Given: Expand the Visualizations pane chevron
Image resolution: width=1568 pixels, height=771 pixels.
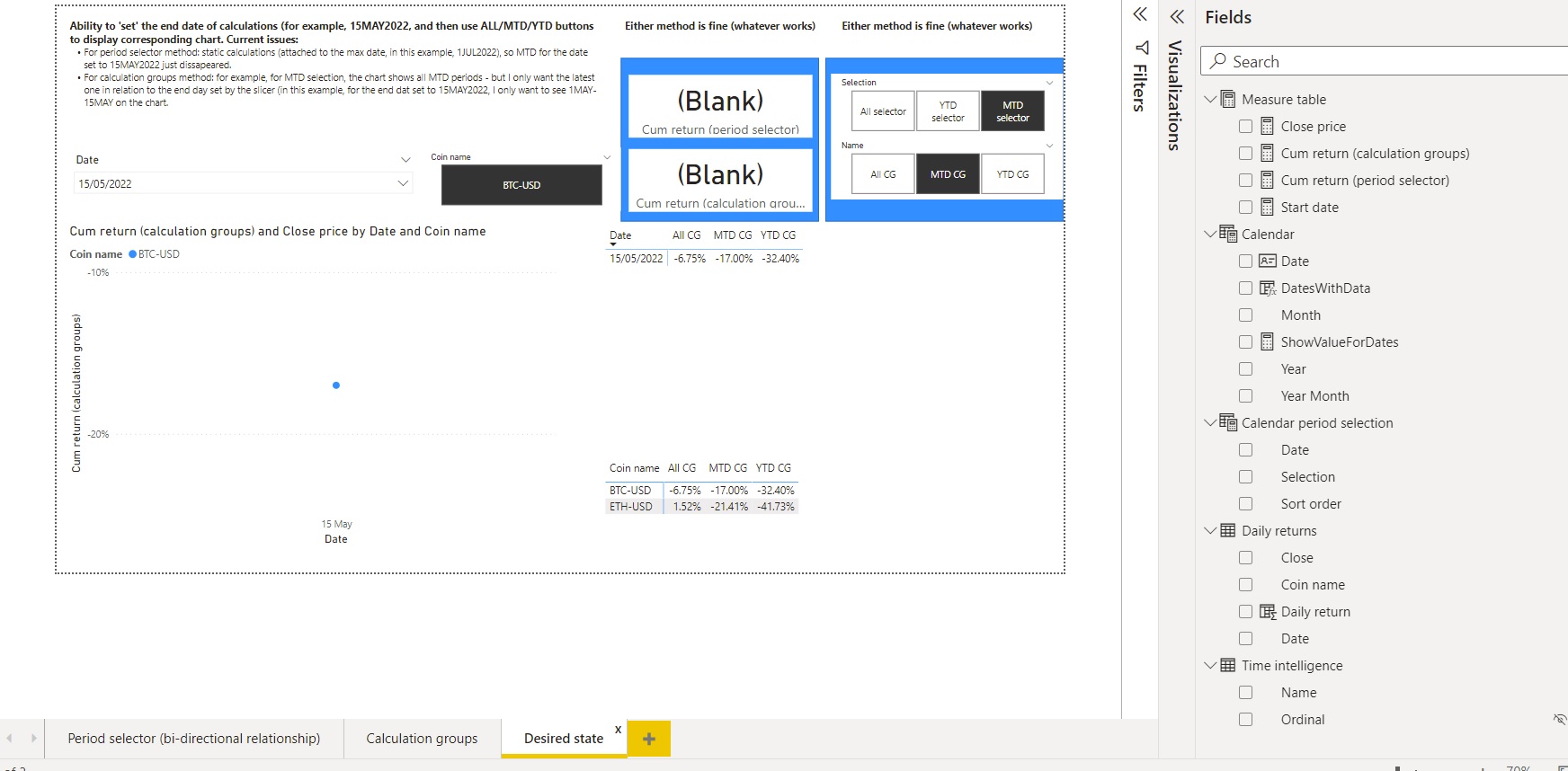Looking at the screenshot, I should click(1177, 16).
